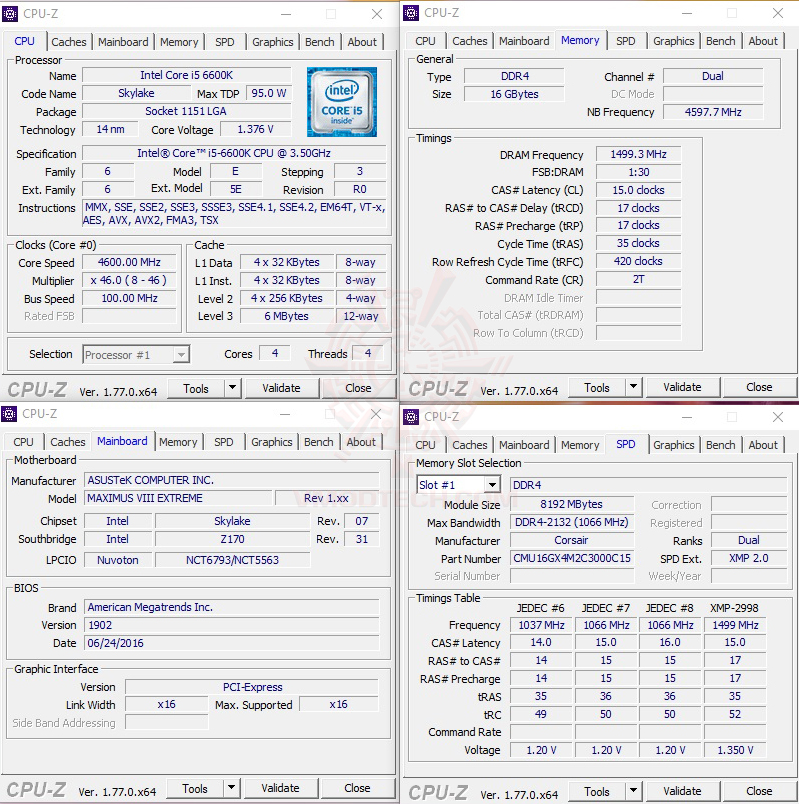Click the Intel Core i5 logo badge

(342, 102)
